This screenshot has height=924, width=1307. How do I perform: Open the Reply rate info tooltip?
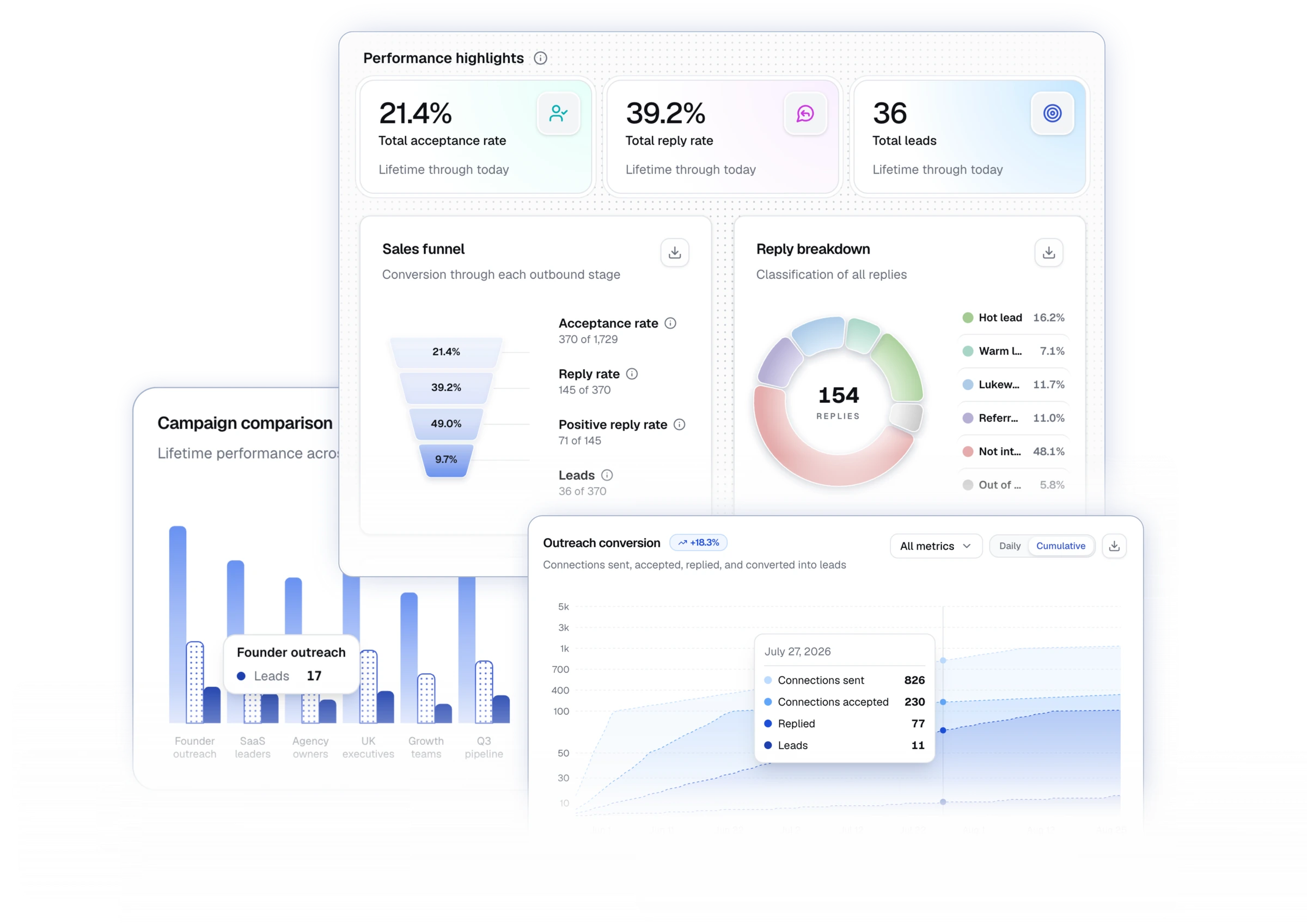[x=632, y=374]
